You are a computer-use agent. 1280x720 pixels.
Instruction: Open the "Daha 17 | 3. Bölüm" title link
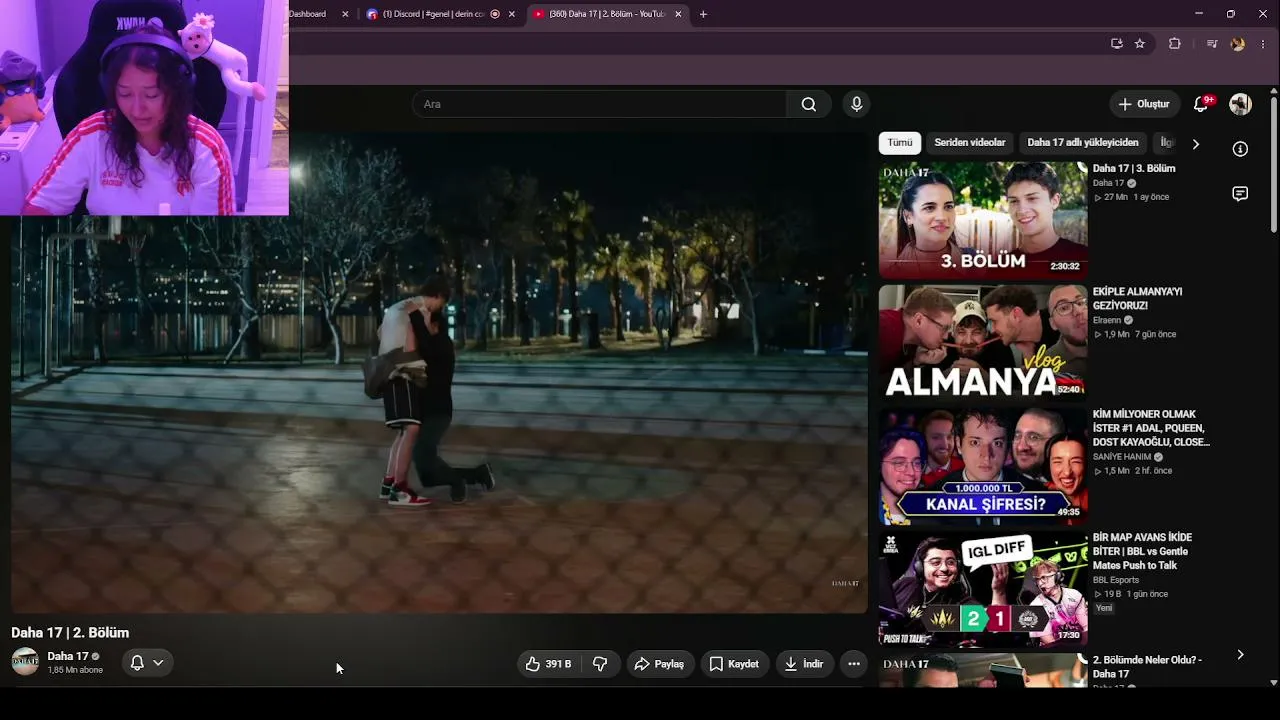pyautogui.click(x=1134, y=169)
